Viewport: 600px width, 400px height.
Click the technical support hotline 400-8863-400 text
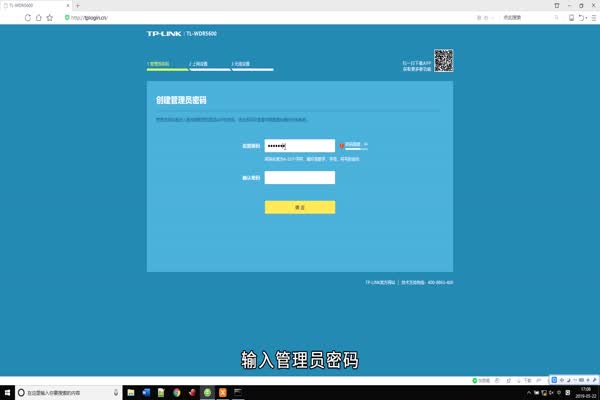[x=427, y=282]
